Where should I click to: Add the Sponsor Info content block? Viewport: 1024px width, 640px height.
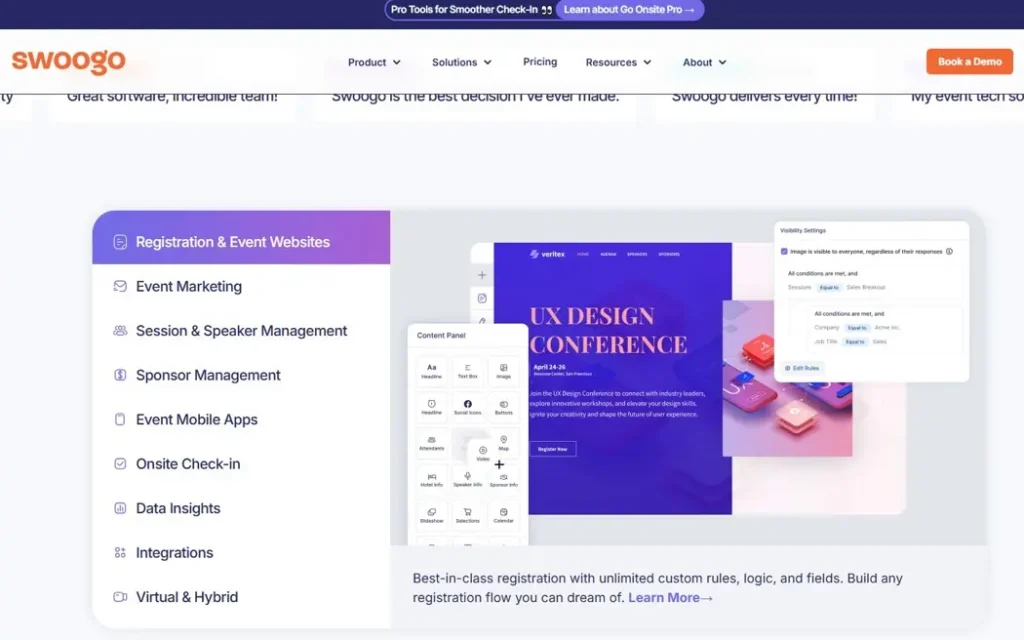pos(504,480)
